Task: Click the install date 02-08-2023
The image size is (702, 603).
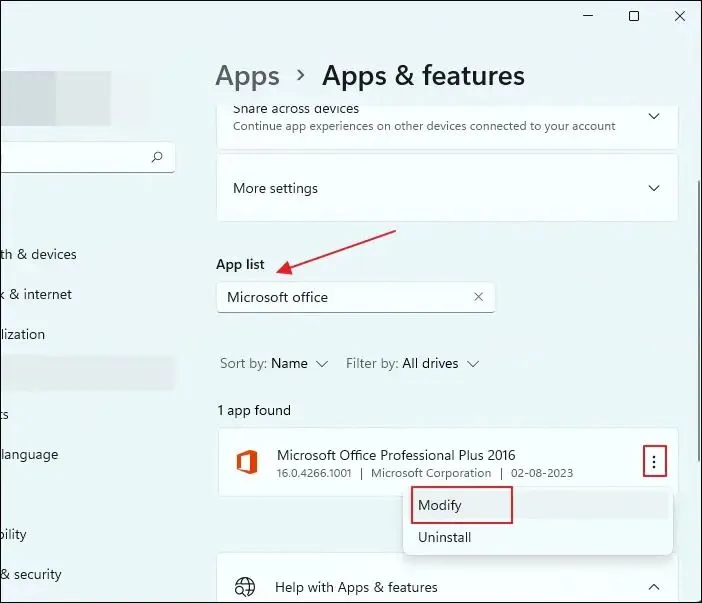Action: pos(542,473)
